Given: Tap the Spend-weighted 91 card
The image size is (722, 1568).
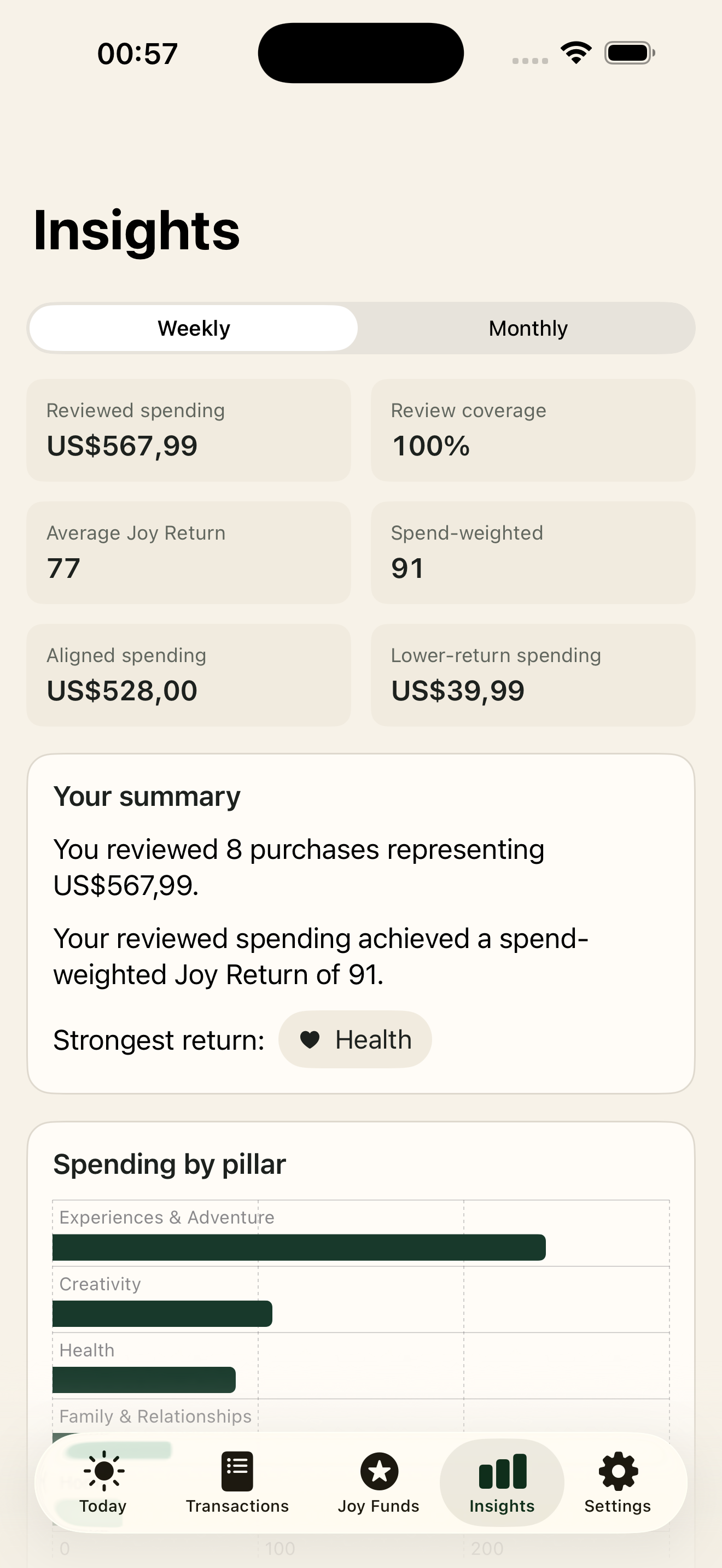Looking at the screenshot, I should pos(533,553).
